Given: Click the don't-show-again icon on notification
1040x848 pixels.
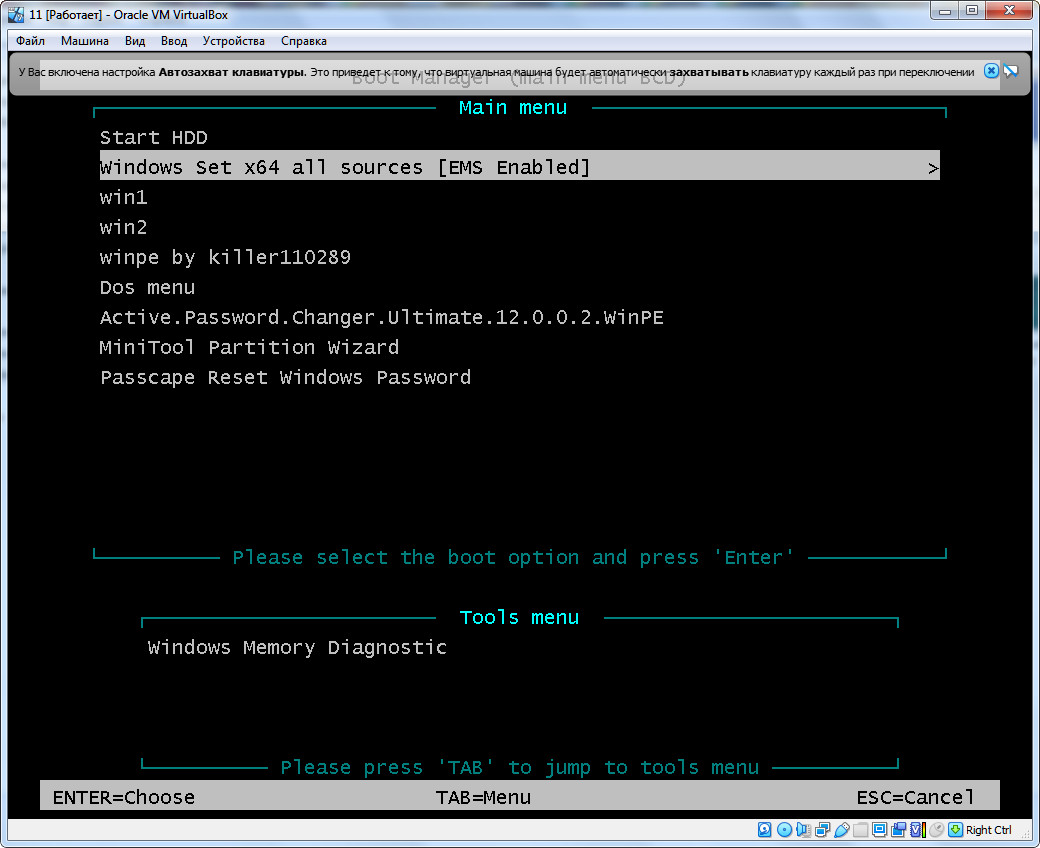Looking at the screenshot, I should (x=1010, y=71).
